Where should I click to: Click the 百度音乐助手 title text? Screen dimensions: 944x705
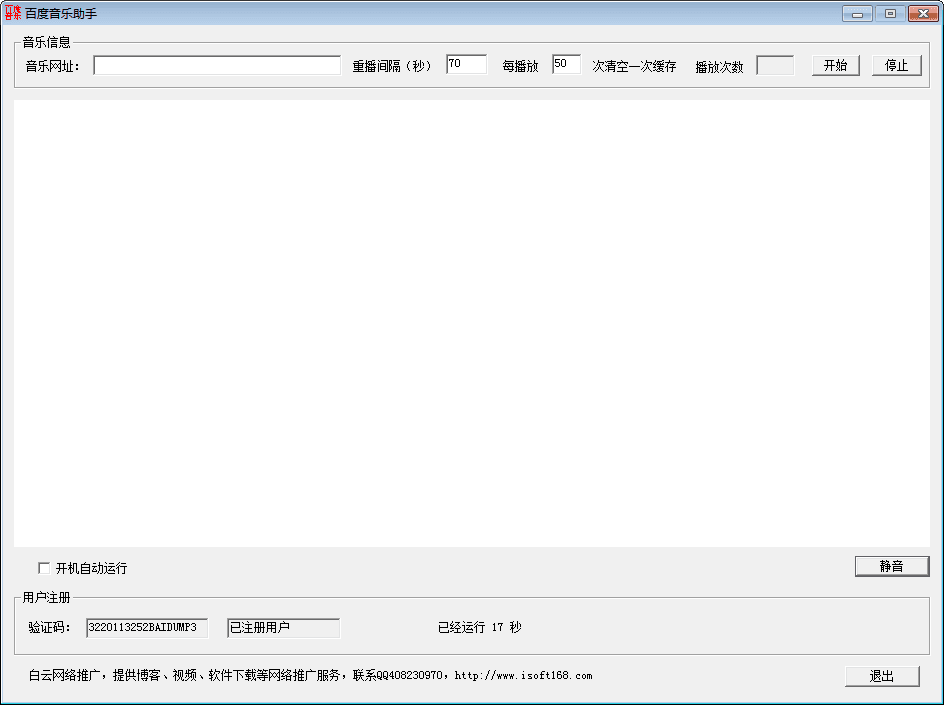coord(62,13)
